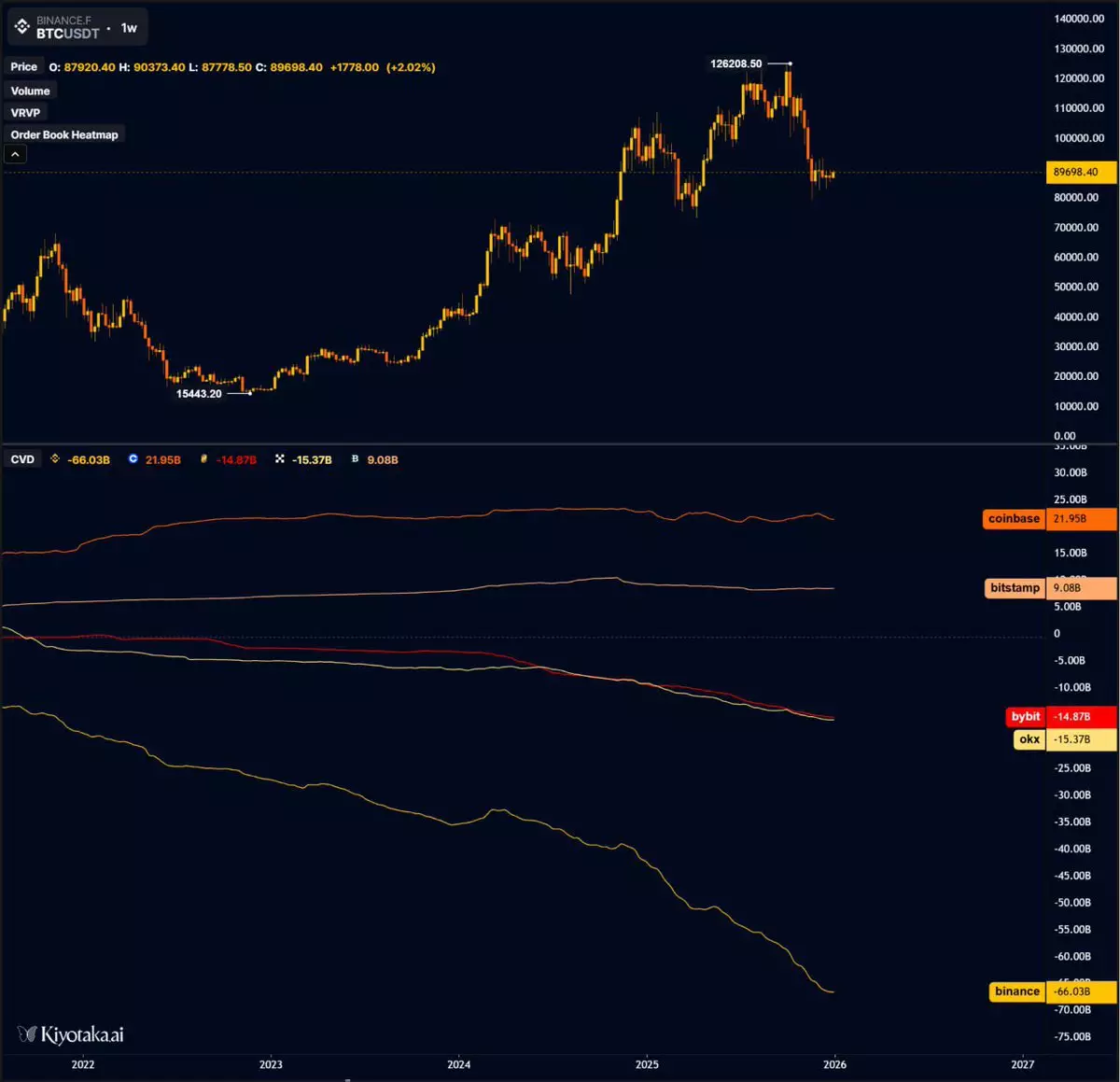Toggle the Order Book Heatmap indicator
This screenshot has height=1082, width=1120.
[64, 135]
